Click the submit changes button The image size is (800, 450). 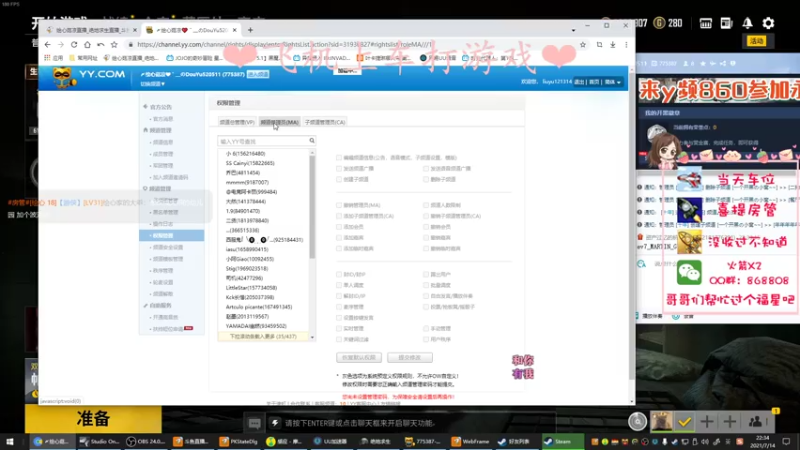click(410, 358)
